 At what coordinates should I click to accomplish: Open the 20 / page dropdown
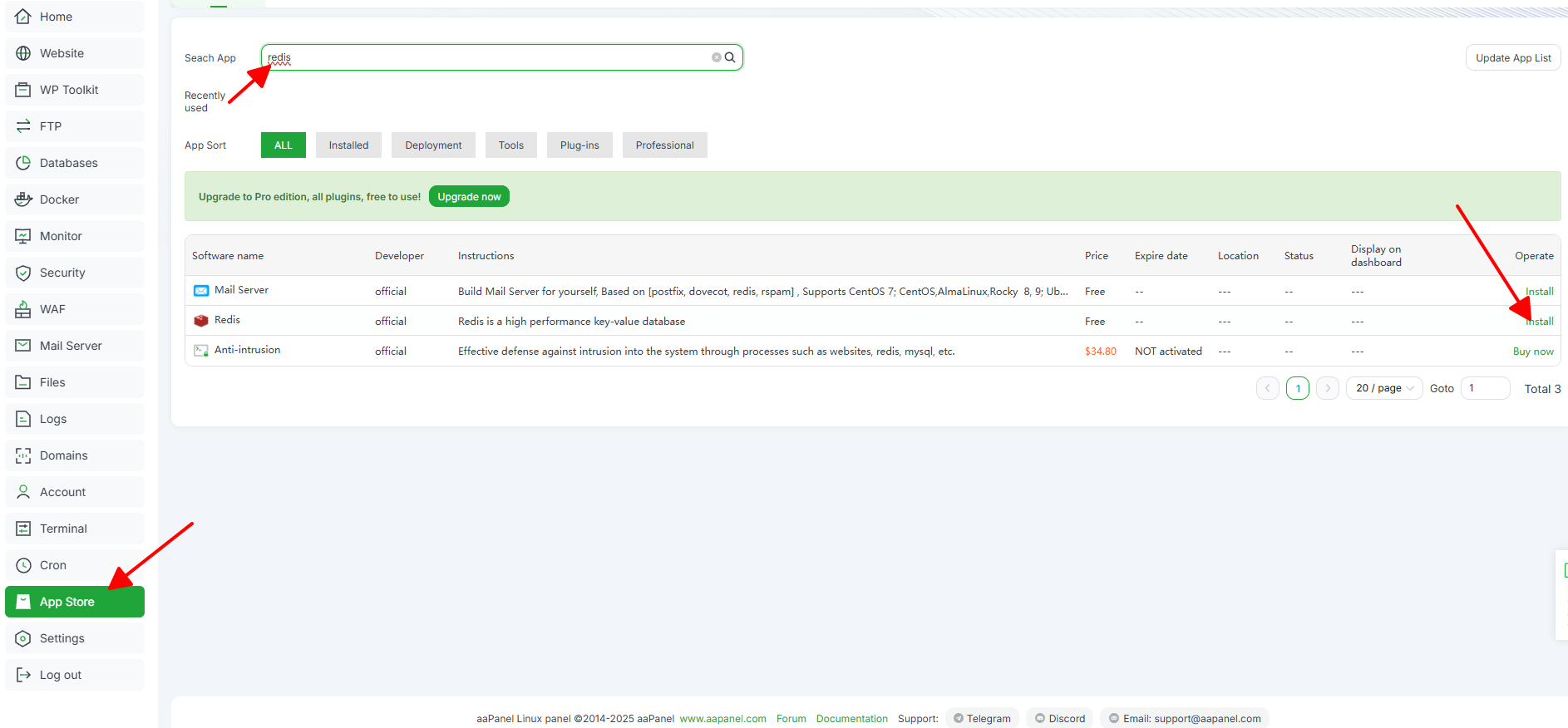click(1383, 388)
